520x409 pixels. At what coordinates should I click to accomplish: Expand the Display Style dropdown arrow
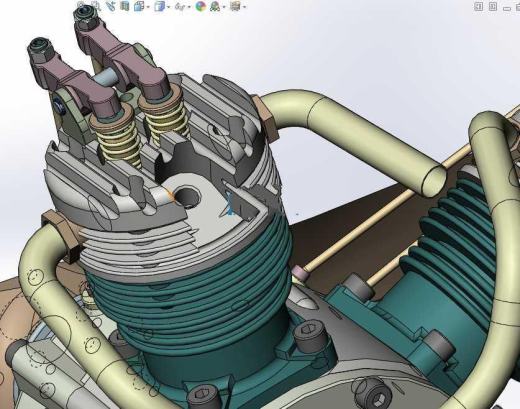[169, 7]
